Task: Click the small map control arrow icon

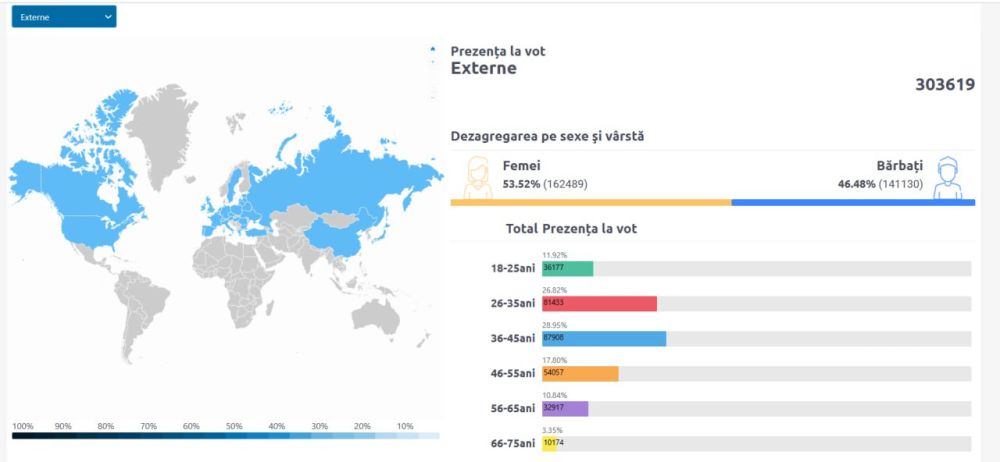Action: pos(432,49)
